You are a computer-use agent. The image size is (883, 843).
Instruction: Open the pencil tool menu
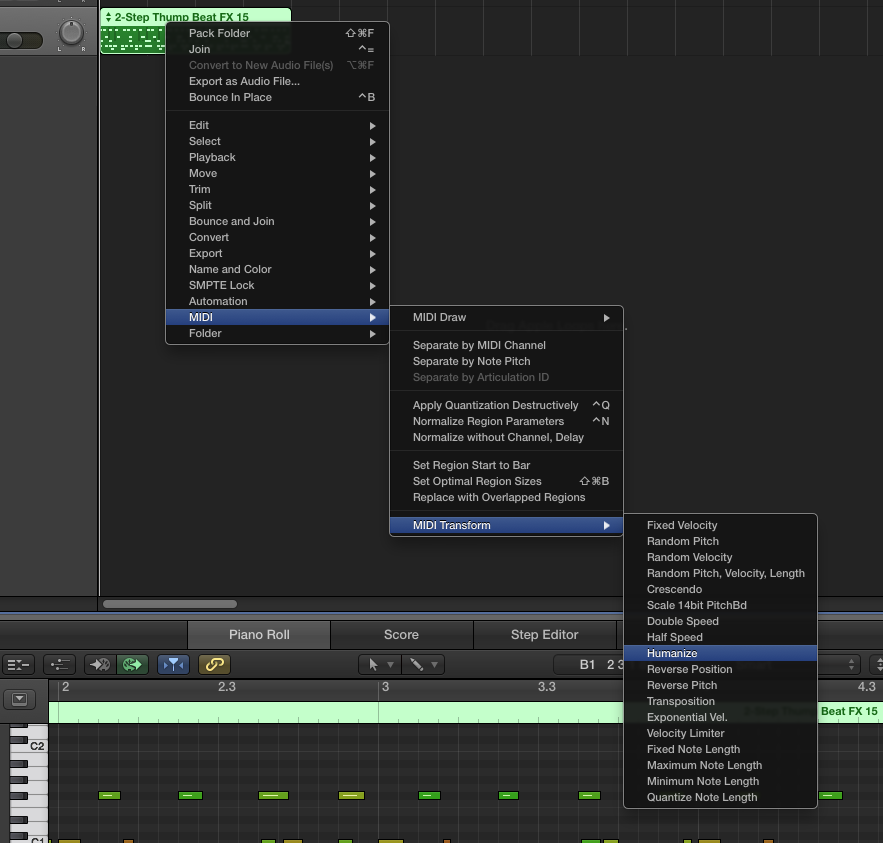[423, 665]
